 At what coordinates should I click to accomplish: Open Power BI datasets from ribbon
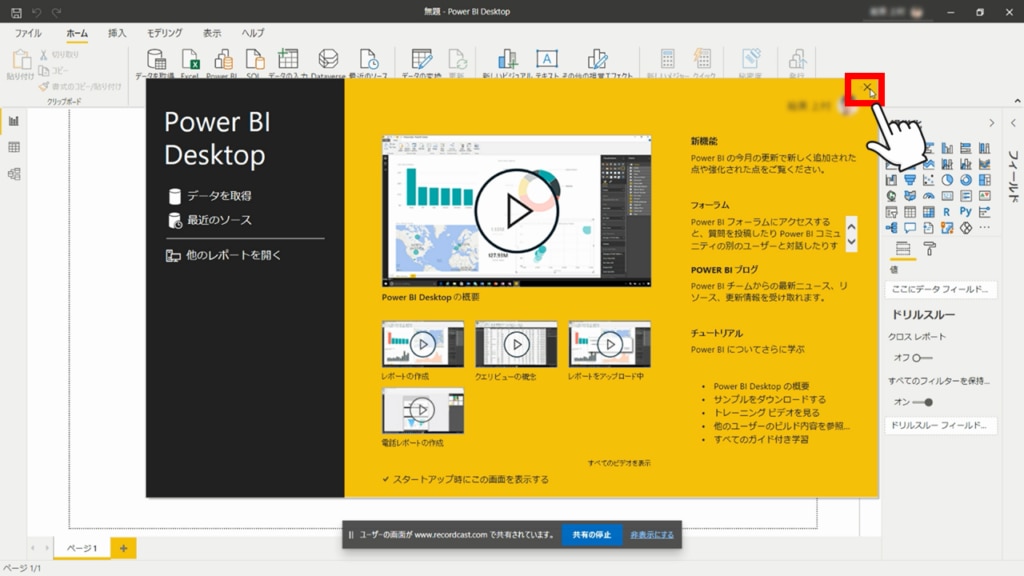[223, 60]
